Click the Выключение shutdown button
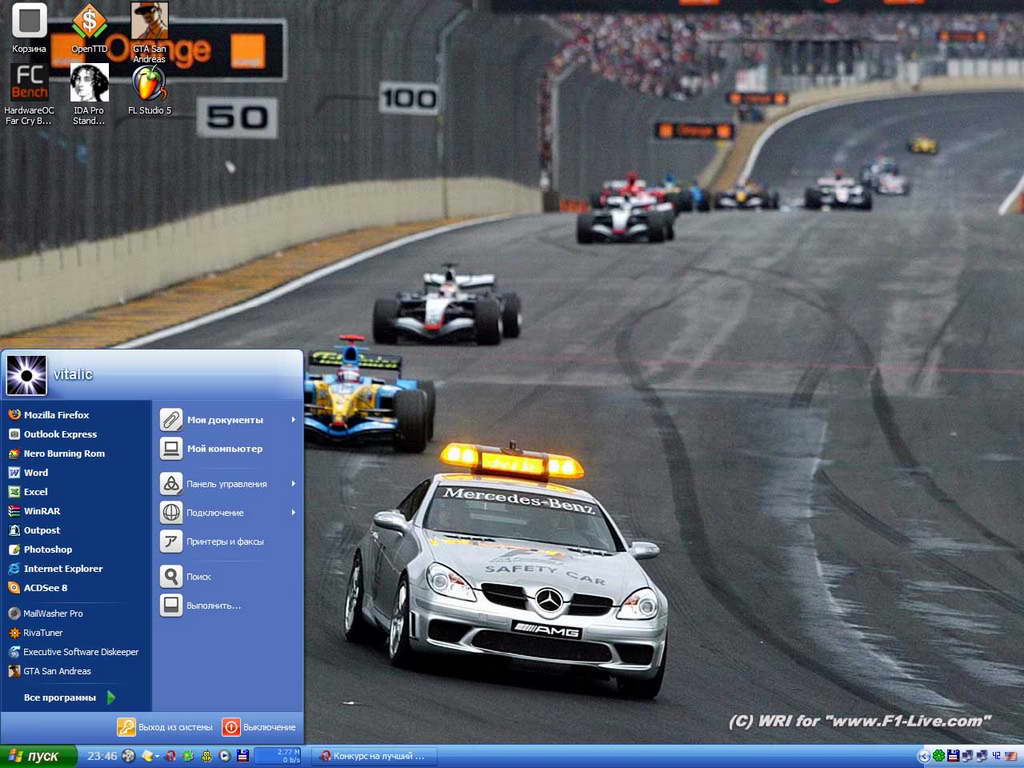The image size is (1024, 768). click(x=259, y=727)
